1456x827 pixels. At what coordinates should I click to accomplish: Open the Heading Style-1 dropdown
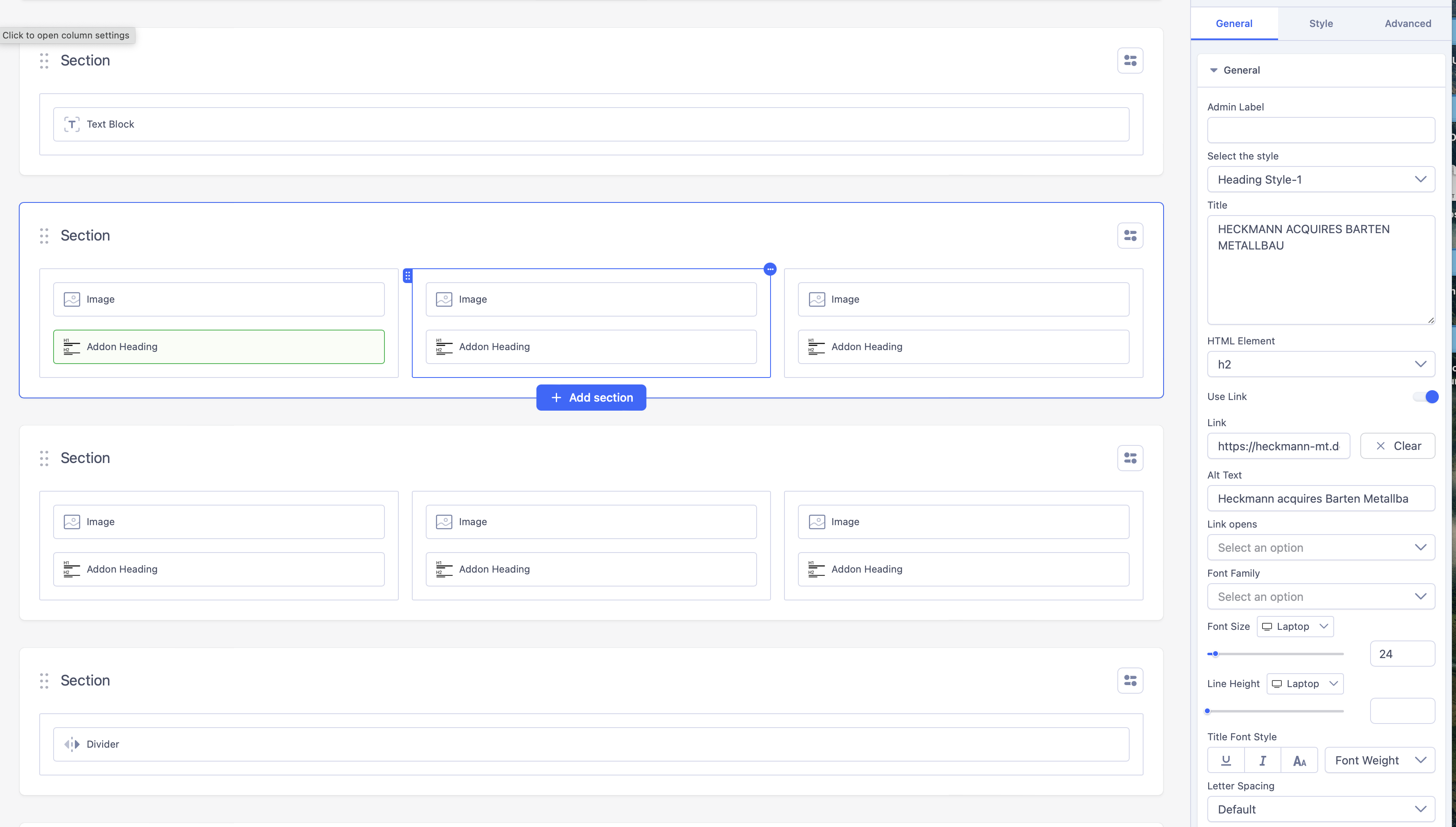click(x=1320, y=180)
